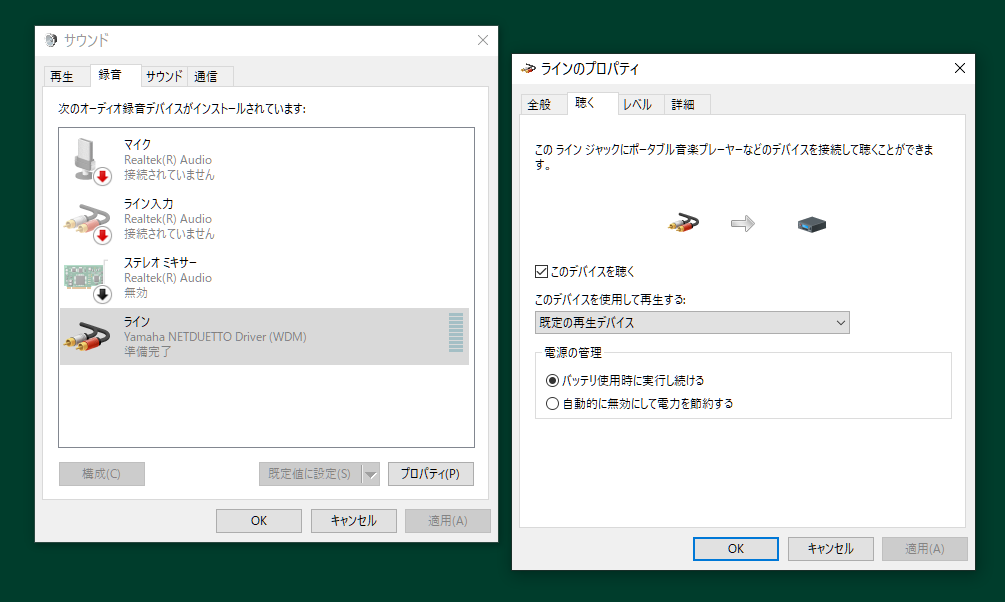Click 適用(A) in the ラインのプロパティ dialog
The image size is (1005, 602).
pos(925,549)
